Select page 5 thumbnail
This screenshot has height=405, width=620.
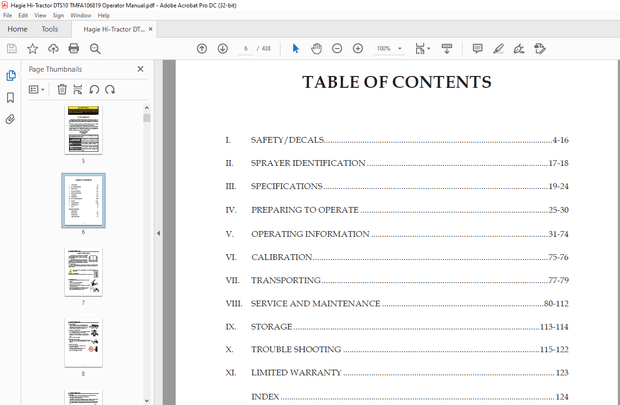pyautogui.click(x=83, y=130)
